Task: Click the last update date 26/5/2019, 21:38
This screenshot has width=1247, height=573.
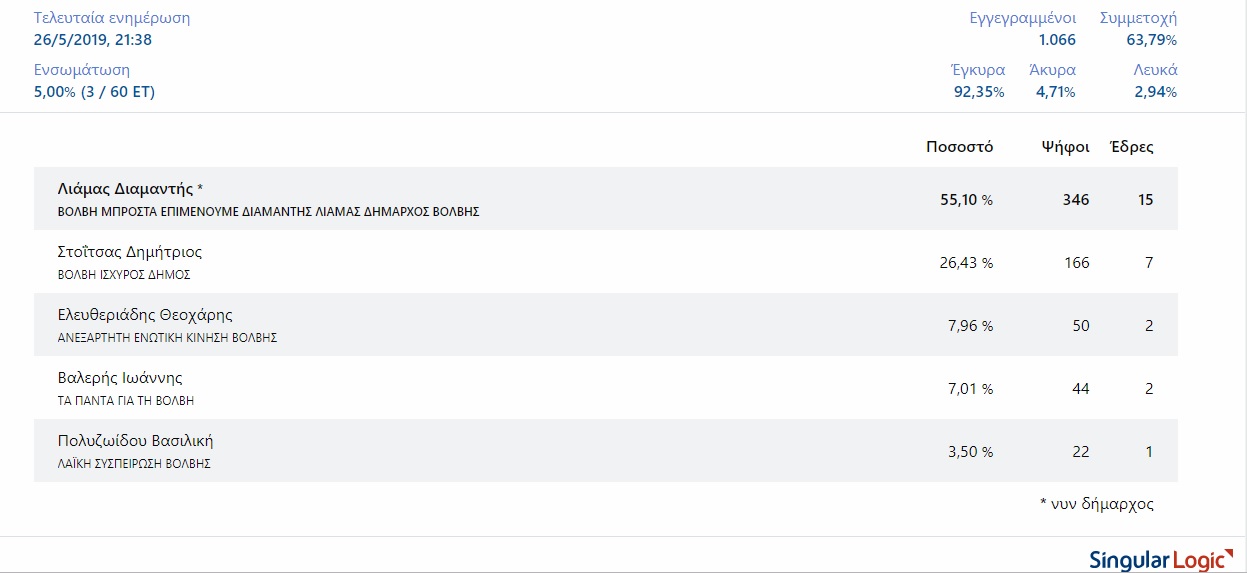Action: 93,40
